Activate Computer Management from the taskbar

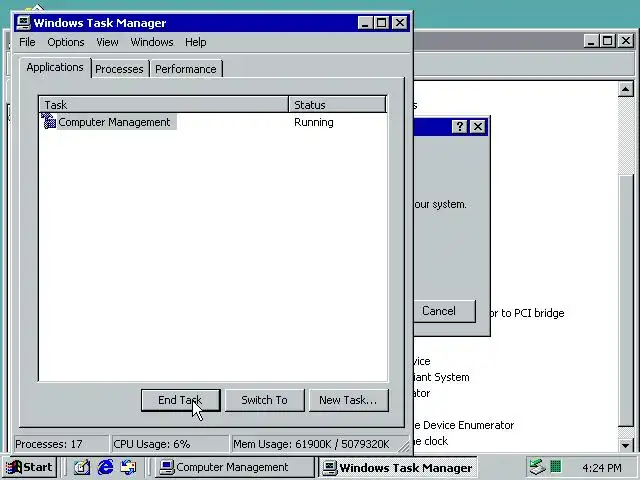(234, 467)
